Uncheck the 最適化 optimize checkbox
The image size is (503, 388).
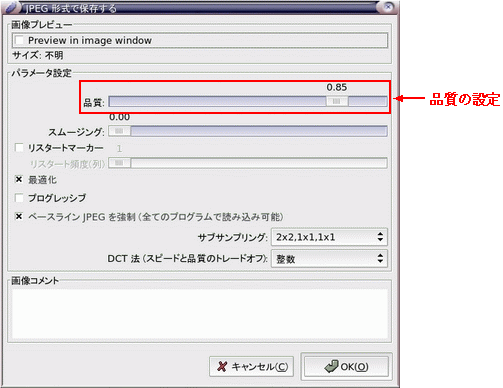coord(19,180)
